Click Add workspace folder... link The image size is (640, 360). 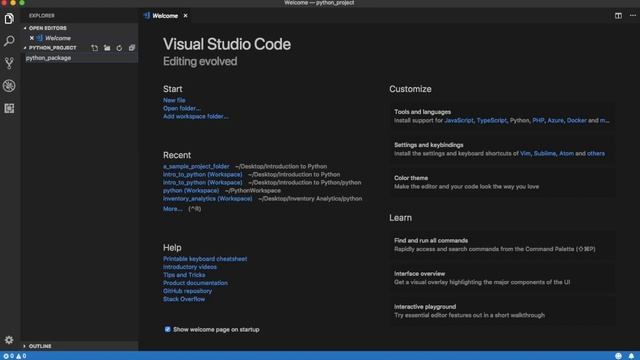pyautogui.click(x=196, y=116)
